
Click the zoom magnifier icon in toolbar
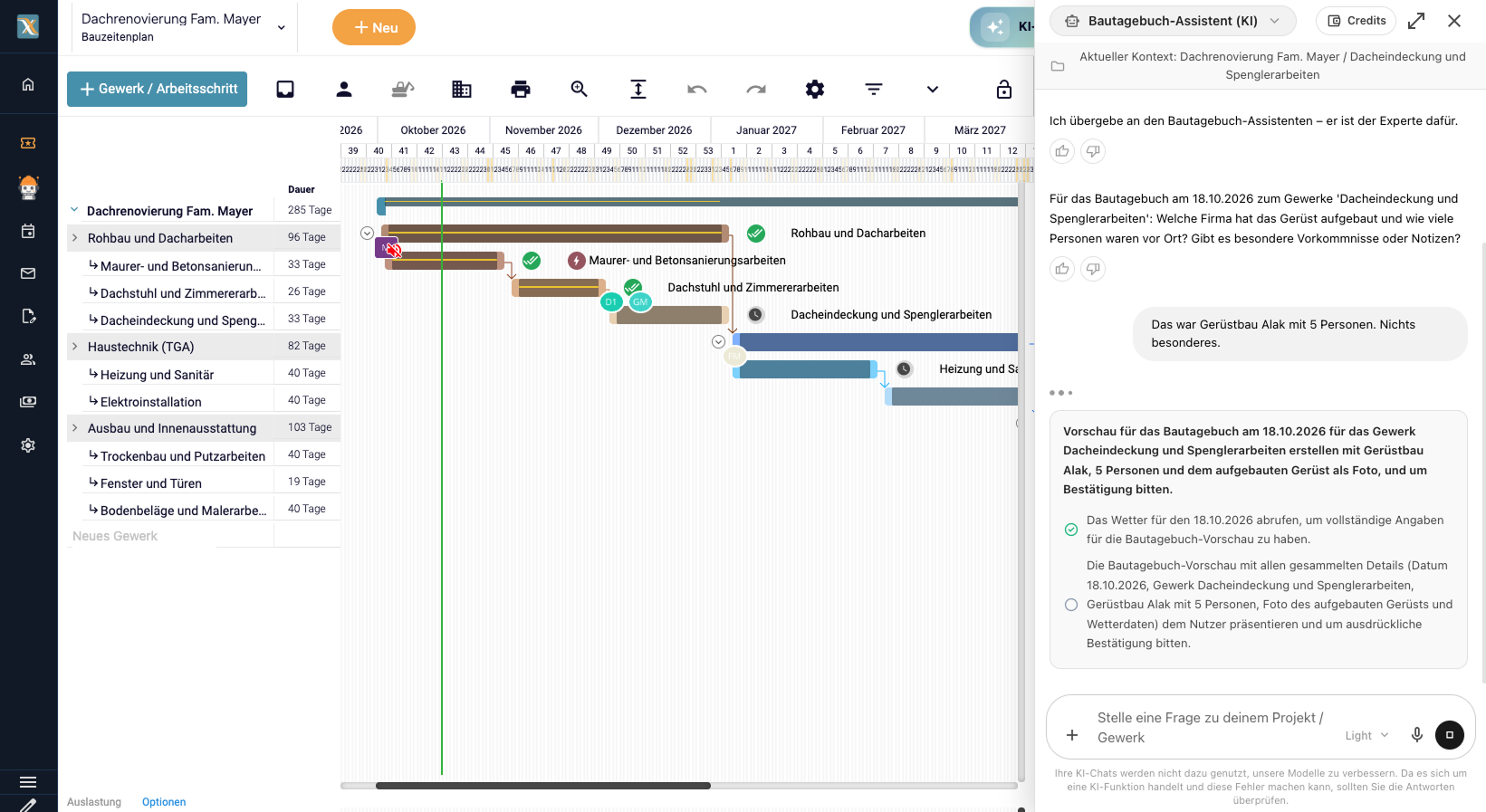(x=580, y=89)
